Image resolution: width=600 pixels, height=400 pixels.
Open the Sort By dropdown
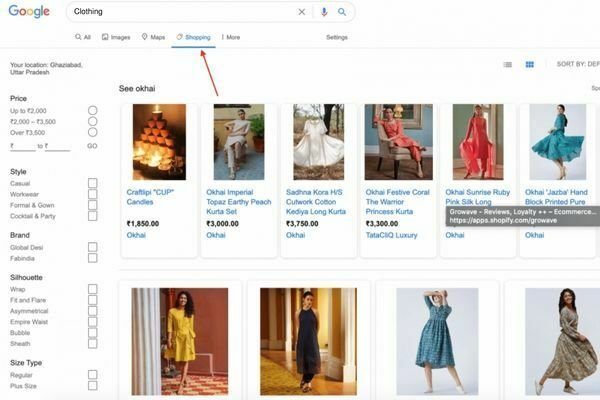578,64
